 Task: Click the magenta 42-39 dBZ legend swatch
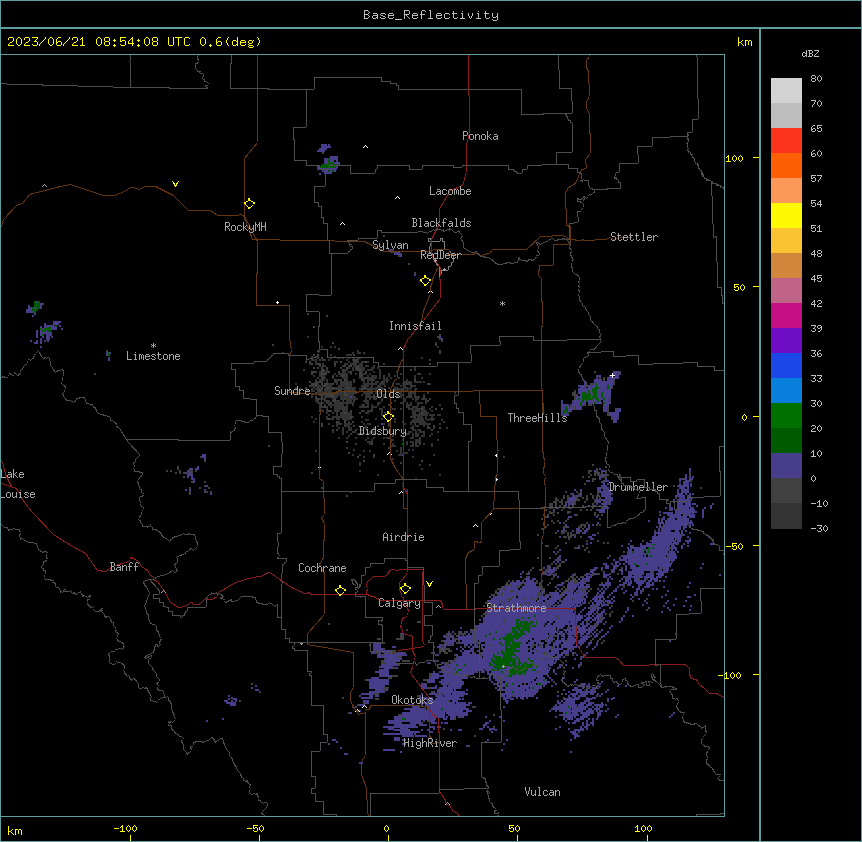786,315
